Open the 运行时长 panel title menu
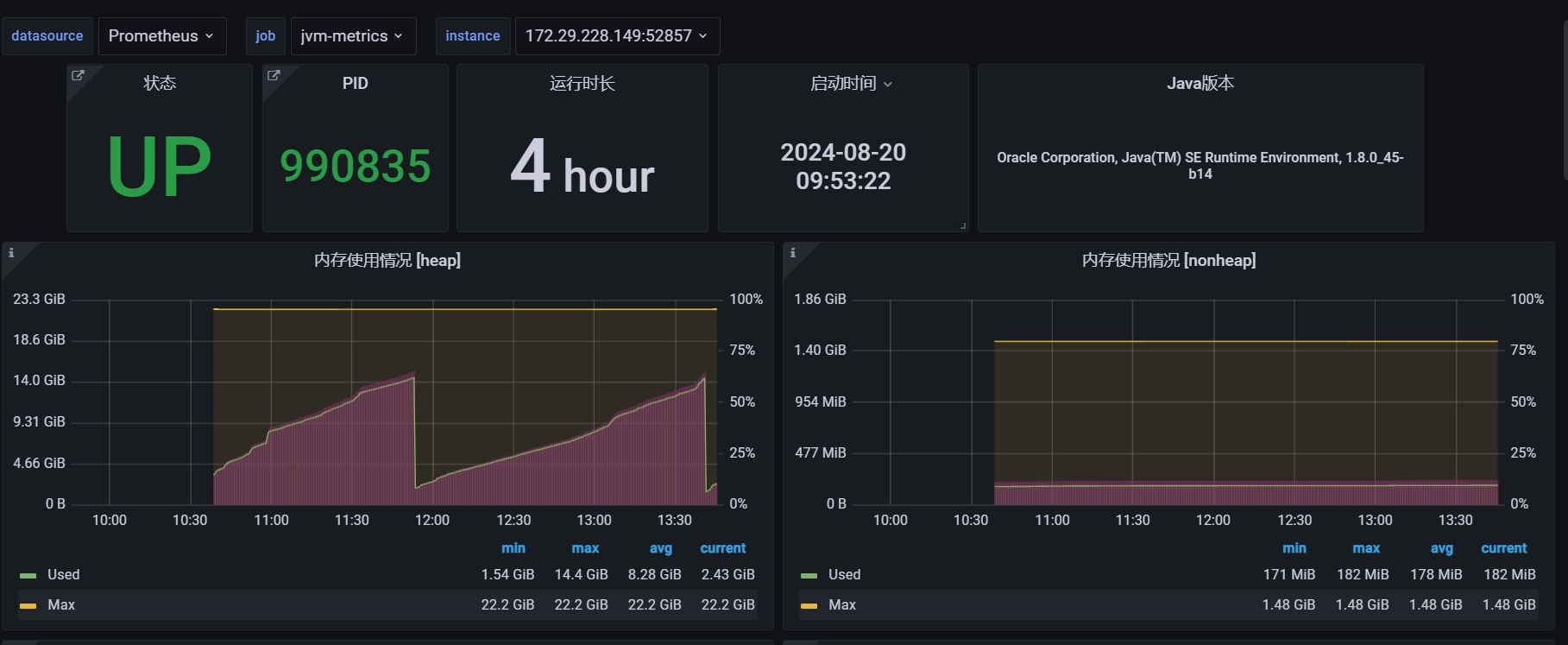The width and height of the screenshot is (1568, 645). coord(582,84)
